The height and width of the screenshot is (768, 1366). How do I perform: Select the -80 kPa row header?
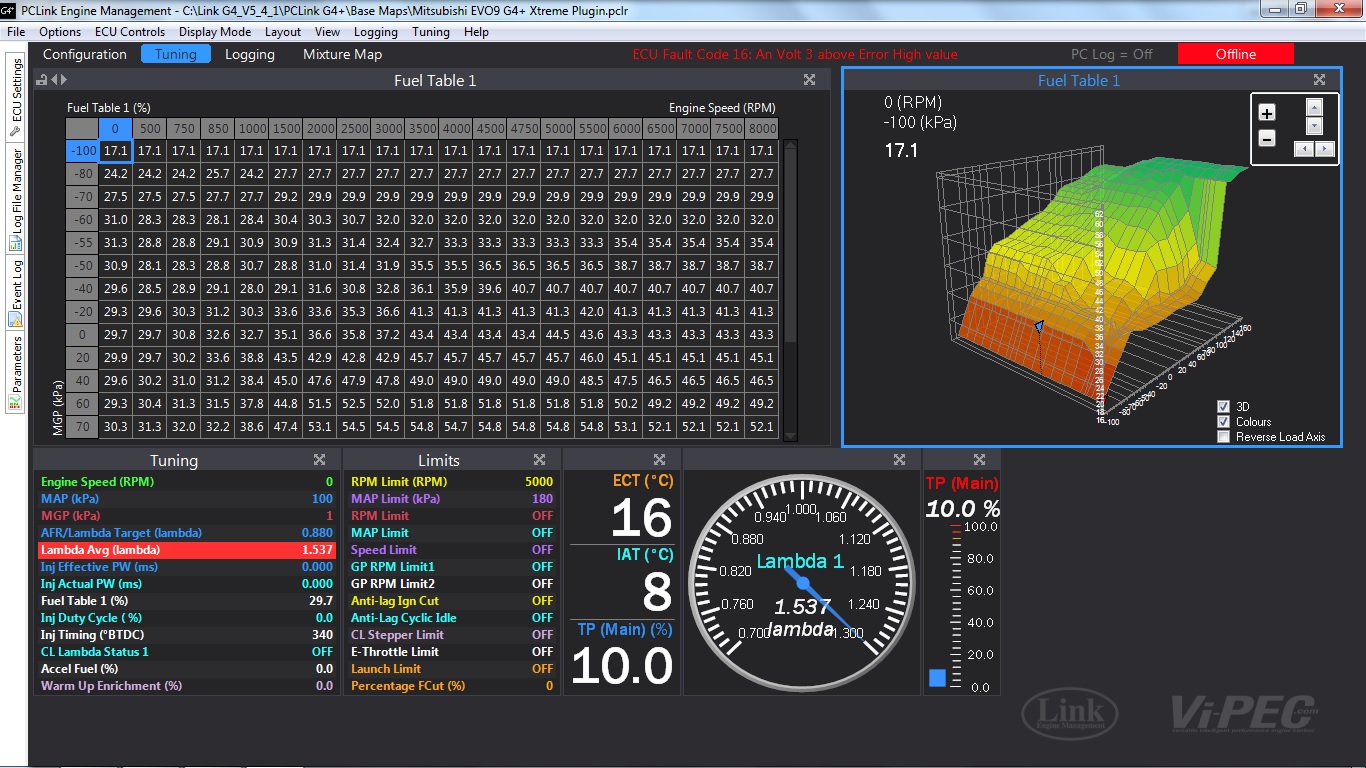82,173
